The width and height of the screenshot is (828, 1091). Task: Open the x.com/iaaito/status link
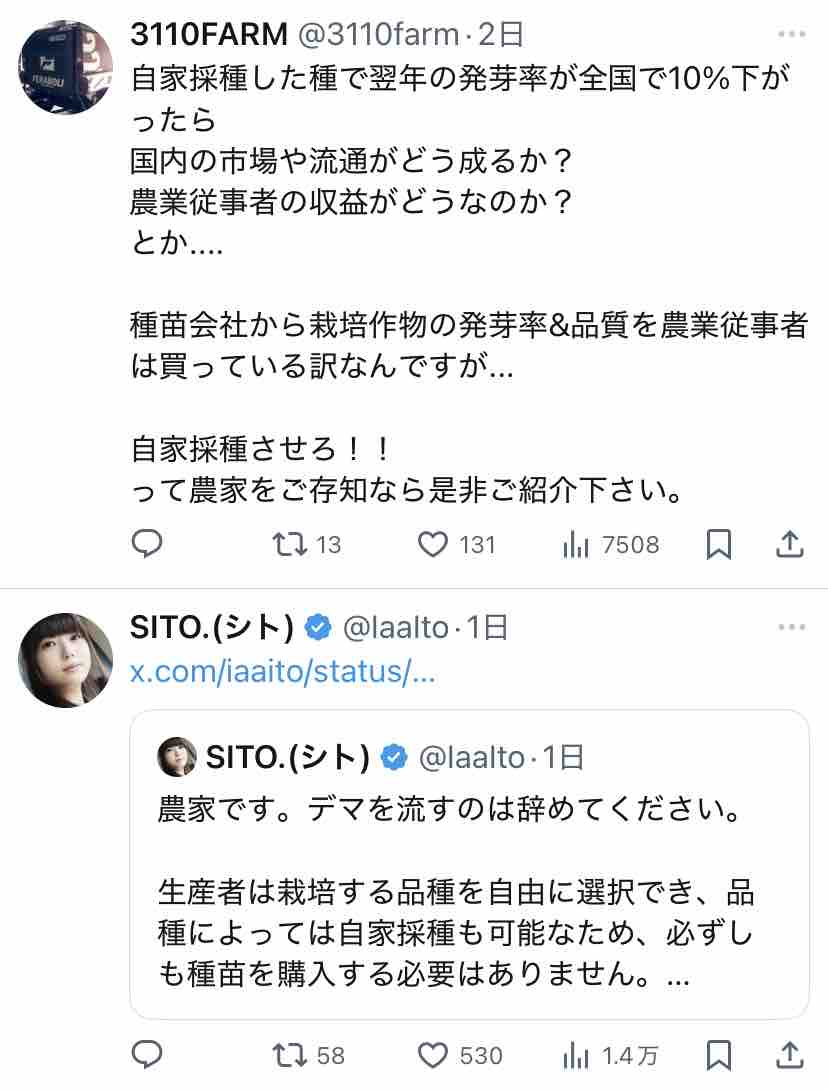tap(282, 671)
